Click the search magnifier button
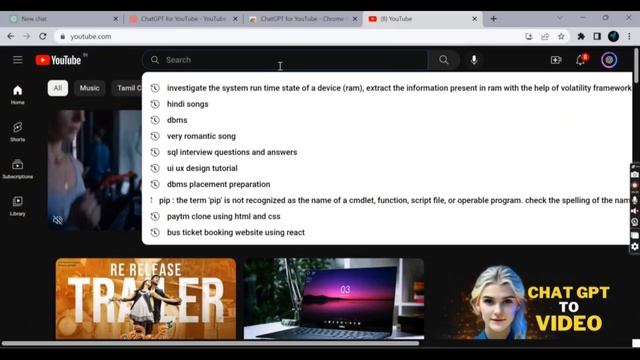 (444, 60)
